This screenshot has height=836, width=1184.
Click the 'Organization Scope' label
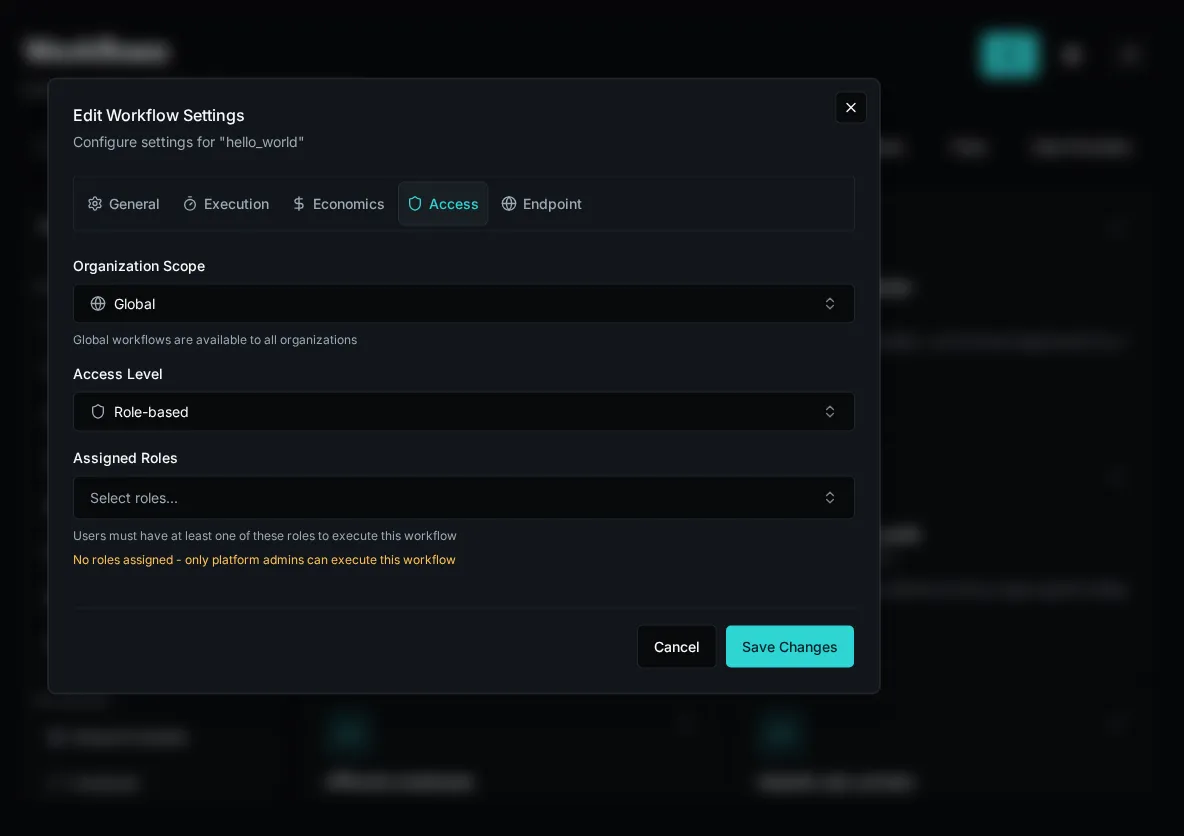click(x=139, y=266)
